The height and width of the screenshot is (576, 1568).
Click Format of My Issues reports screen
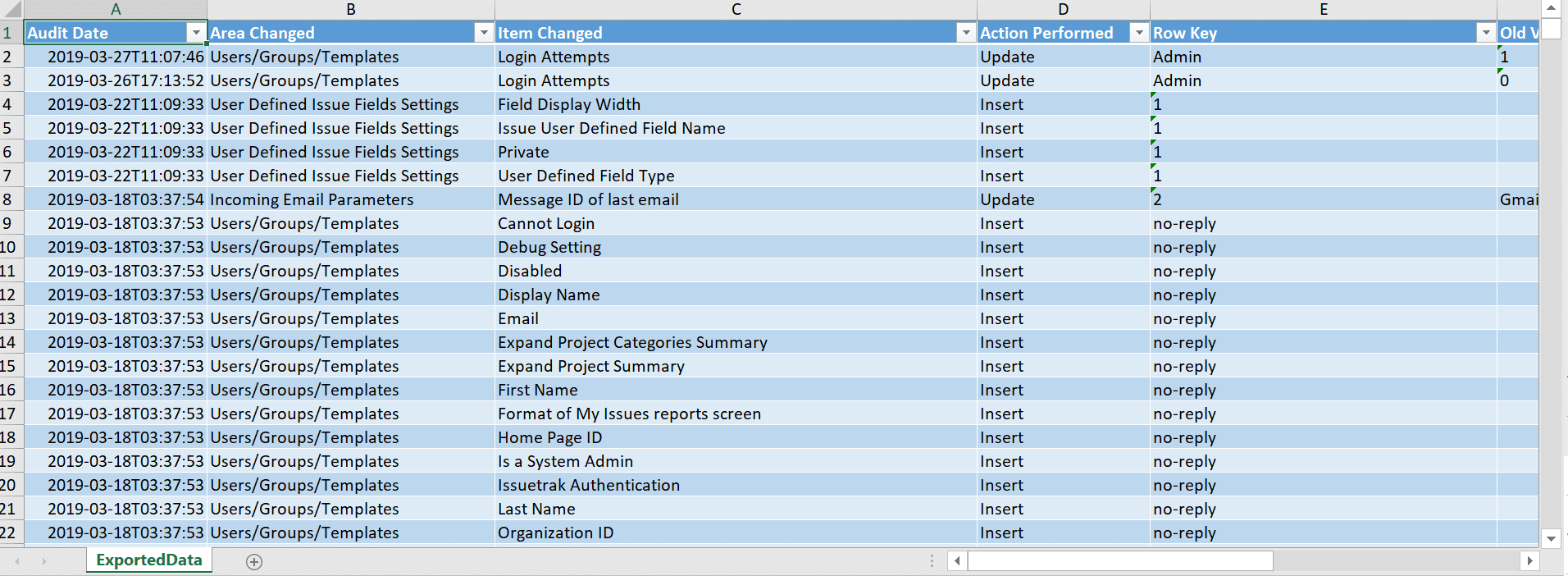736,414
